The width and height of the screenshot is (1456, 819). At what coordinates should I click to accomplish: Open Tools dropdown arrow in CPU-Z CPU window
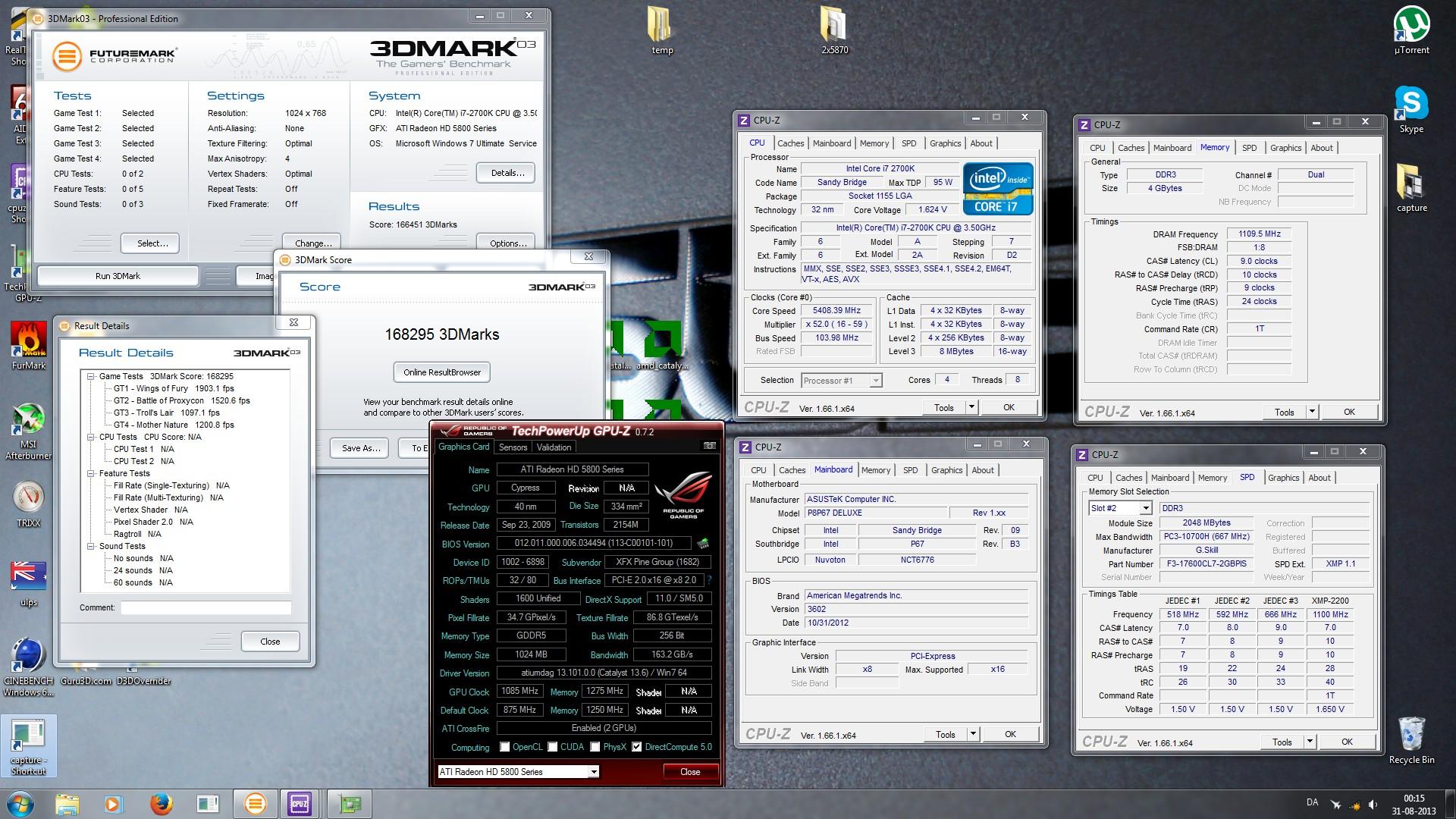(x=971, y=407)
